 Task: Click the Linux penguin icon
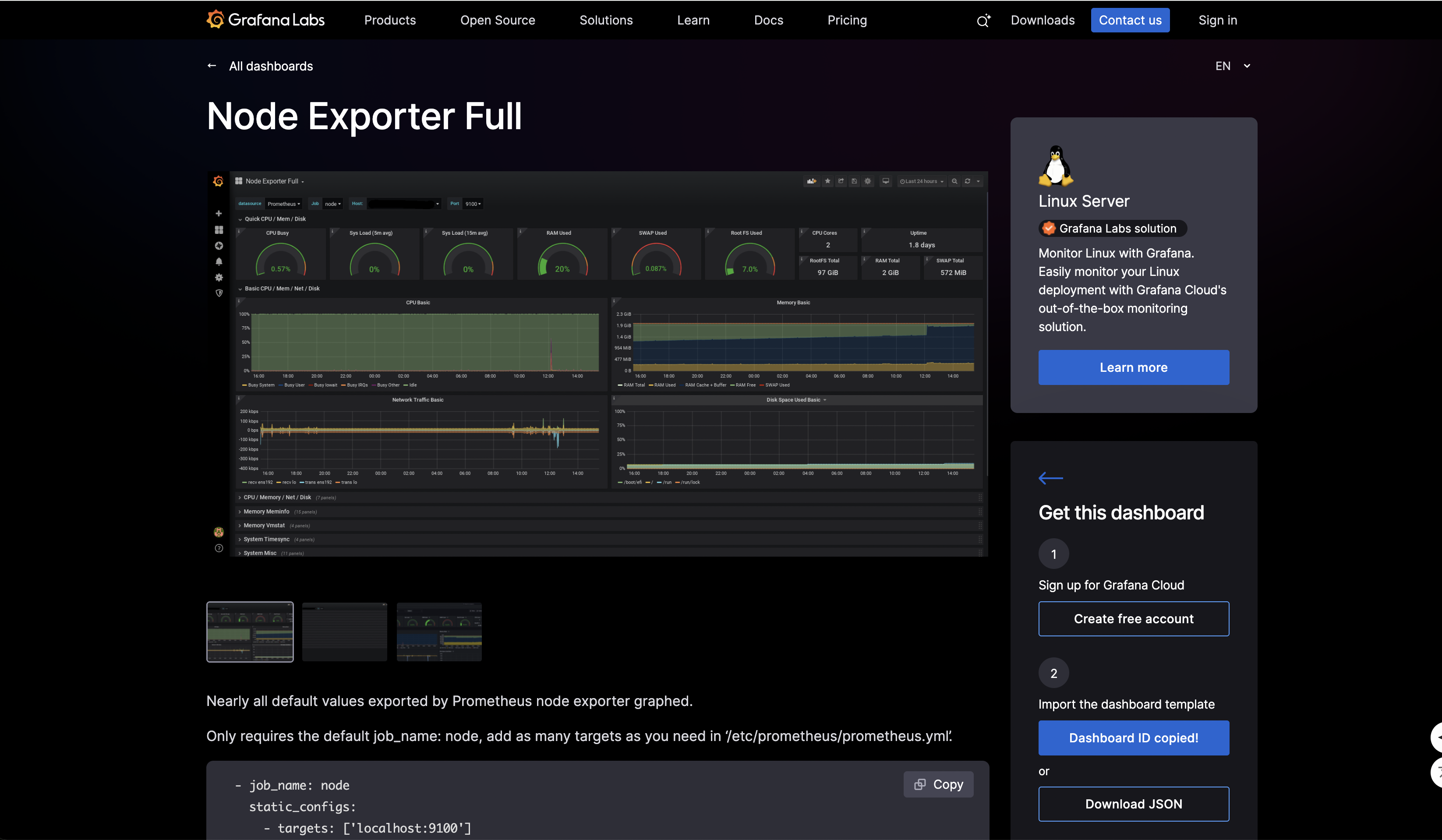(x=1055, y=166)
